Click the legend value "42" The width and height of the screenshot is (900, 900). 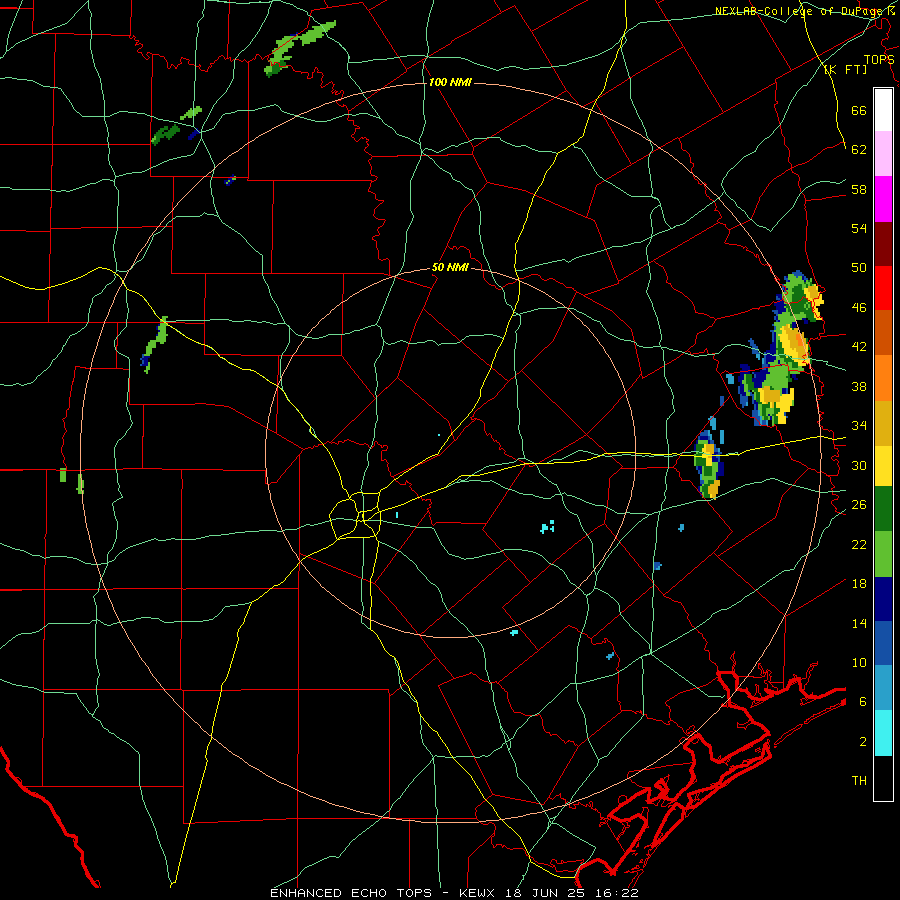[859, 347]
